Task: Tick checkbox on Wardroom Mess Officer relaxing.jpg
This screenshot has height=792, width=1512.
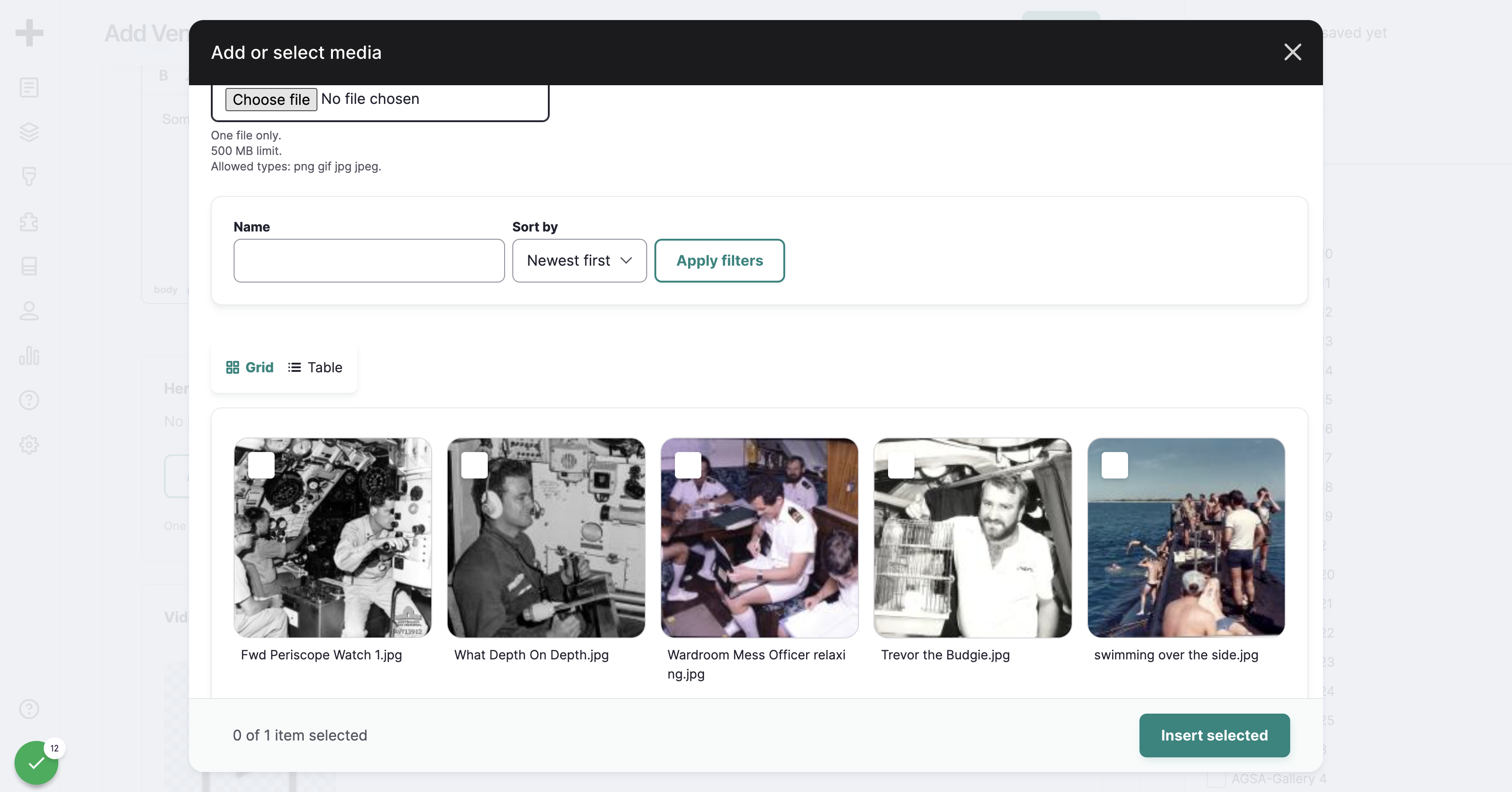Action: (x=688, y=465)
